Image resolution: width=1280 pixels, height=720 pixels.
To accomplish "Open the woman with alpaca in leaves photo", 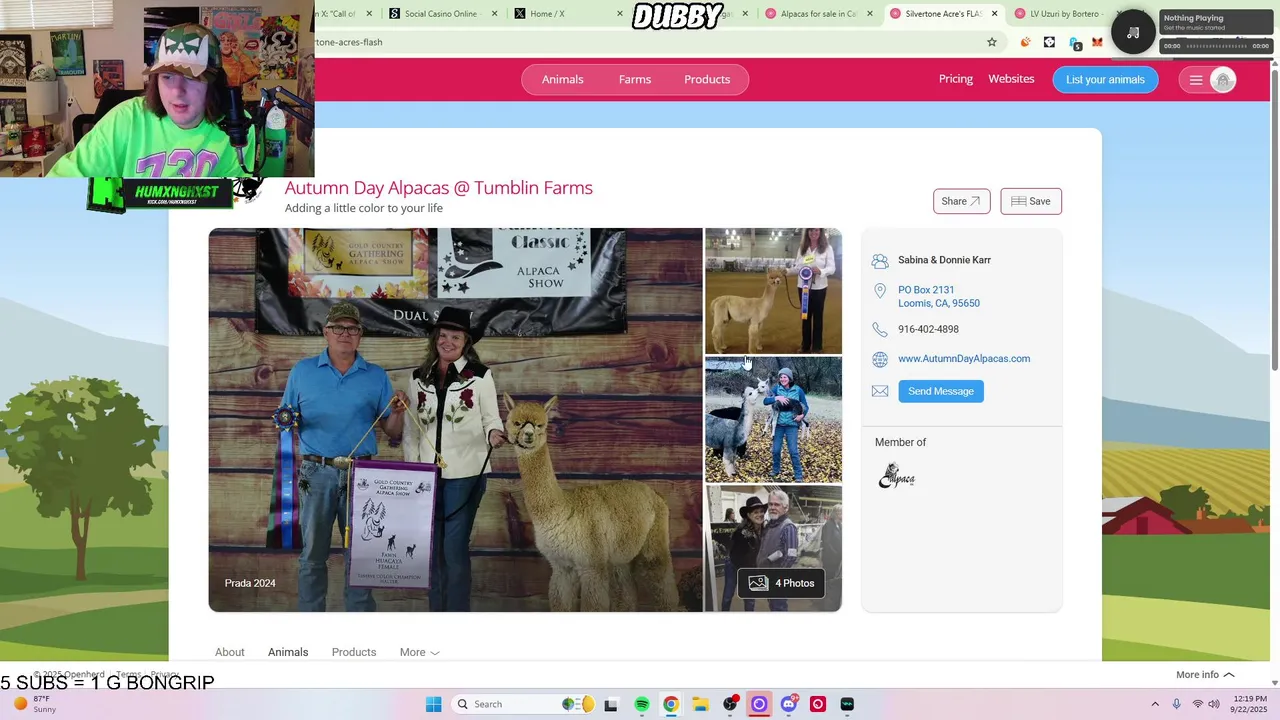I will click(x=773, y=420).
